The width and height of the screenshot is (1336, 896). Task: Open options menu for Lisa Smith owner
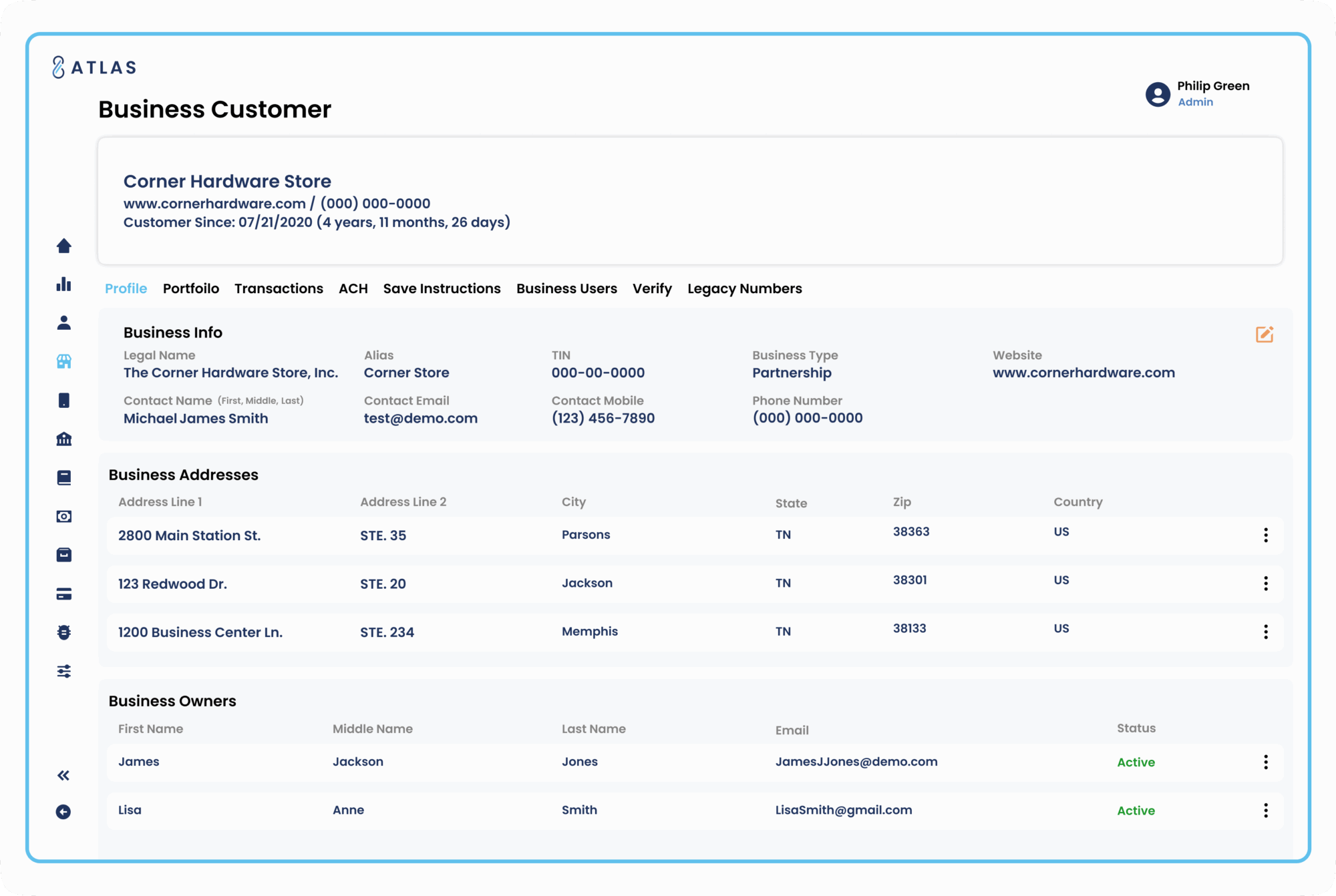[x=1265, y=811]
